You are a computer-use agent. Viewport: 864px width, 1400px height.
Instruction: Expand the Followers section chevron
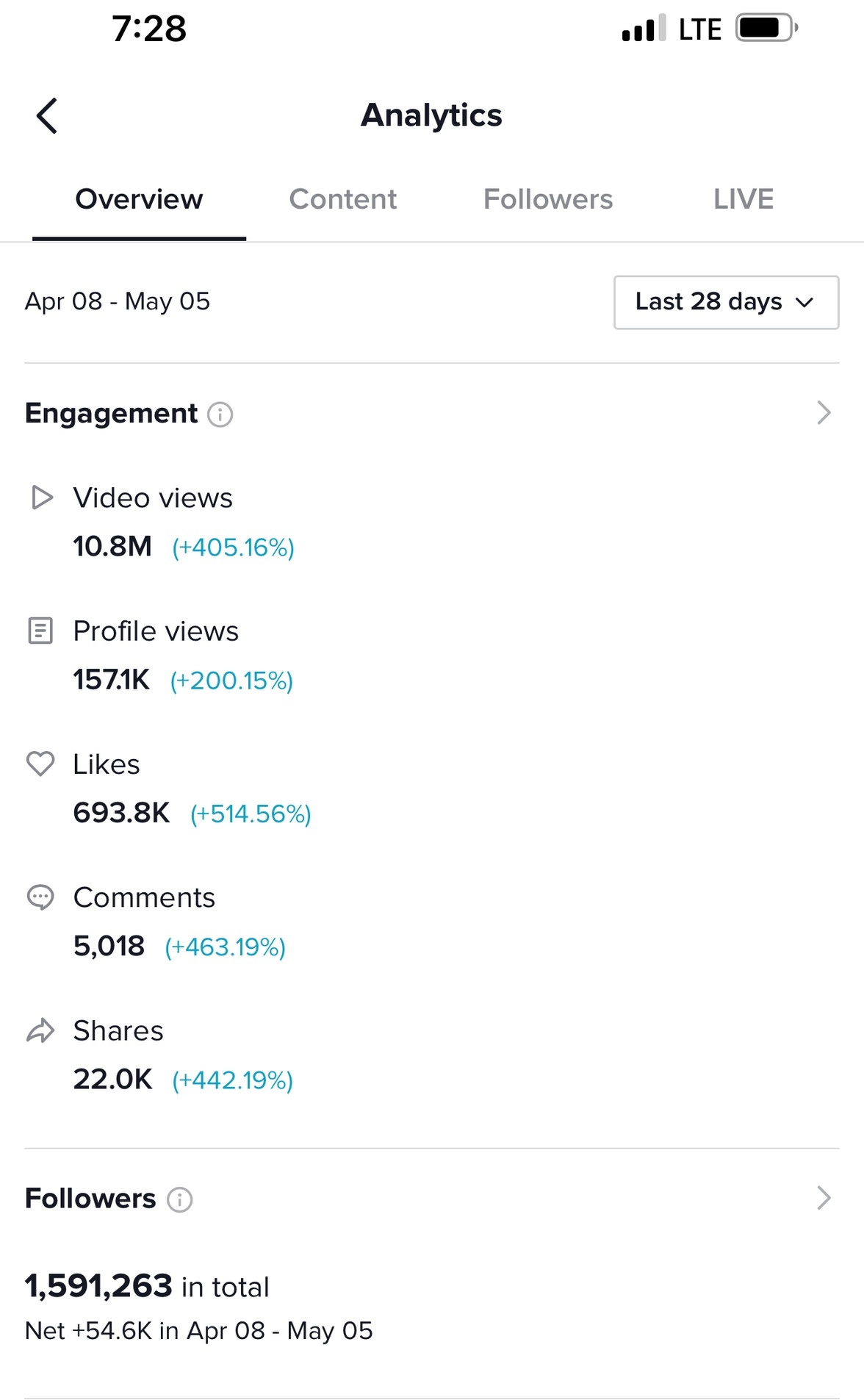point(824,1198)
